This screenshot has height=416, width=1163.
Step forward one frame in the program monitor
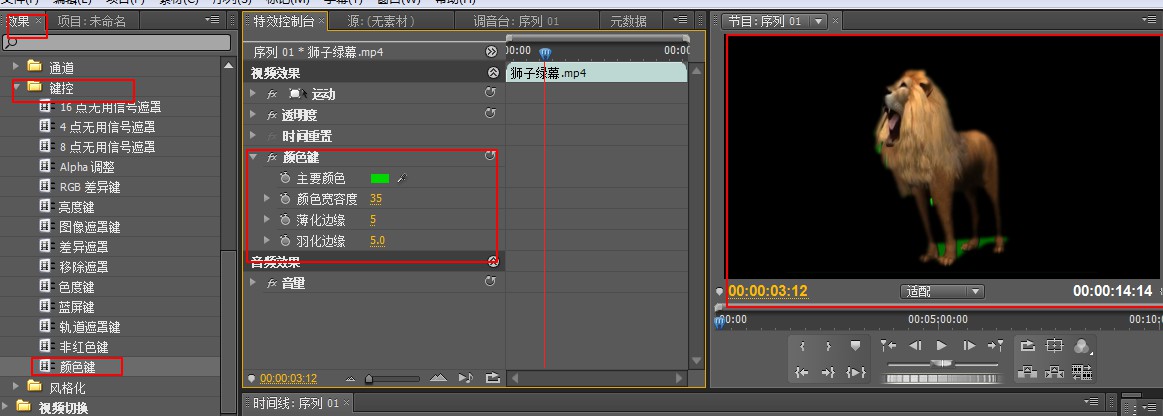click(969, 346)
